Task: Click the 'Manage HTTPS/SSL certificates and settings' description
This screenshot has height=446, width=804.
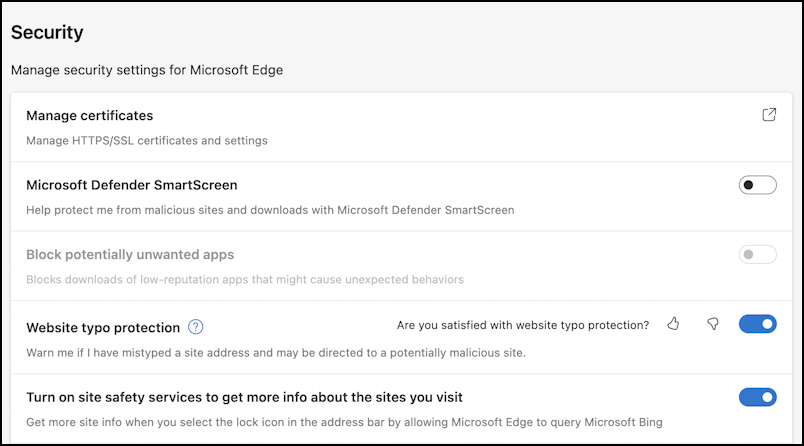Action: pyautogui.click(x=146, y=141)
